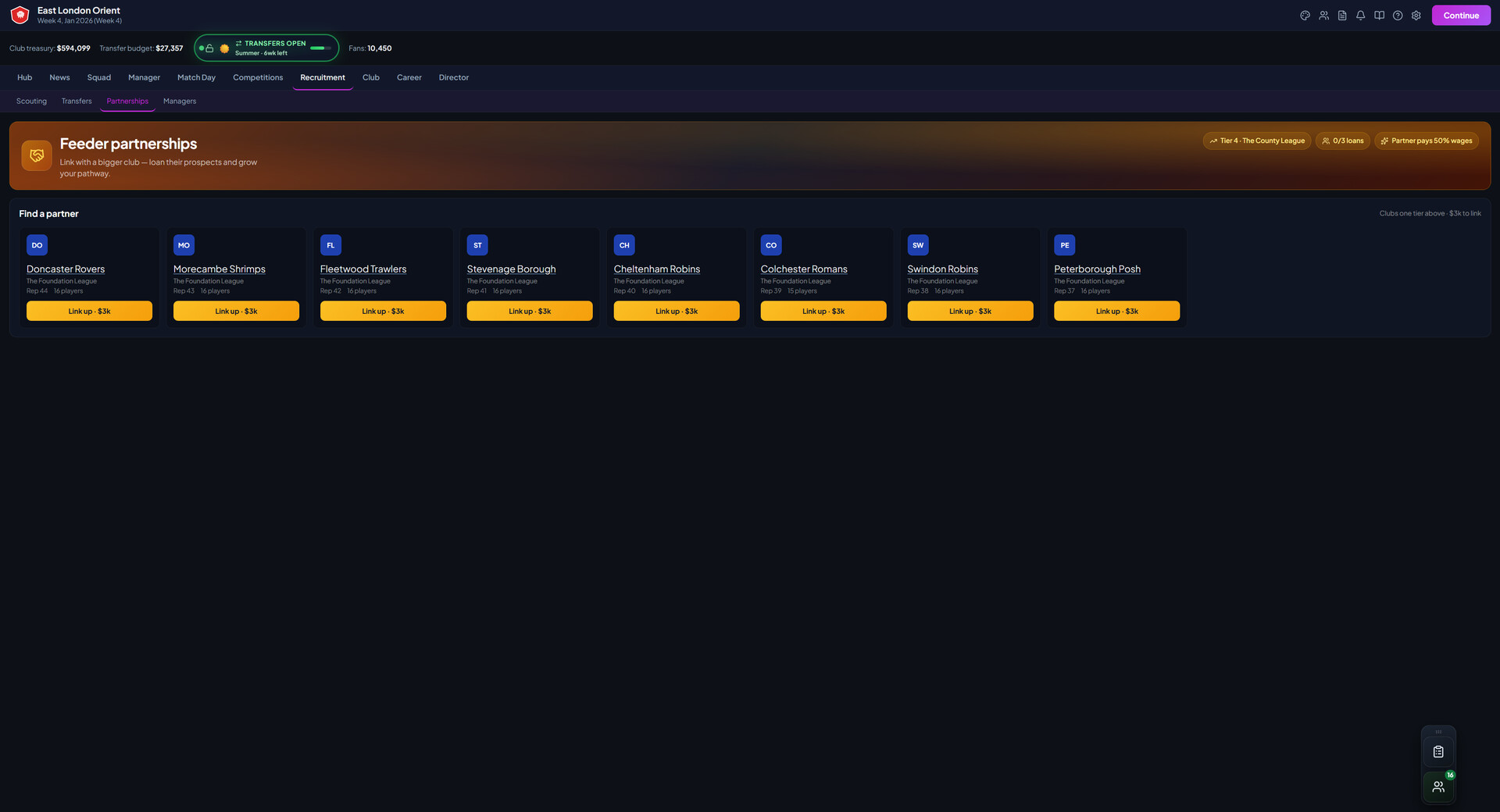Click the floating clipboard checklist button
The height and width of the screenshot is (812, 1500).
tap(1438, 752)
